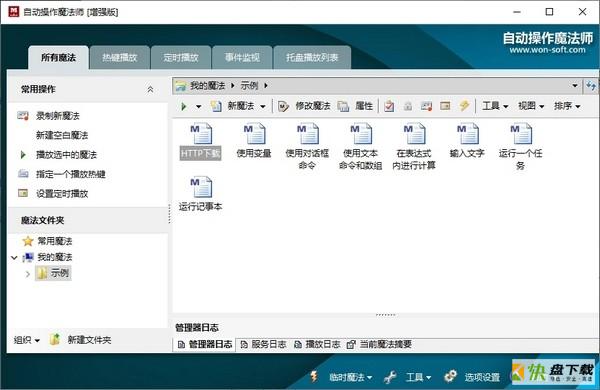Click the wrench icon in bottom bar
This screenshot has height=390, width=600.
[x=390, y=377]
